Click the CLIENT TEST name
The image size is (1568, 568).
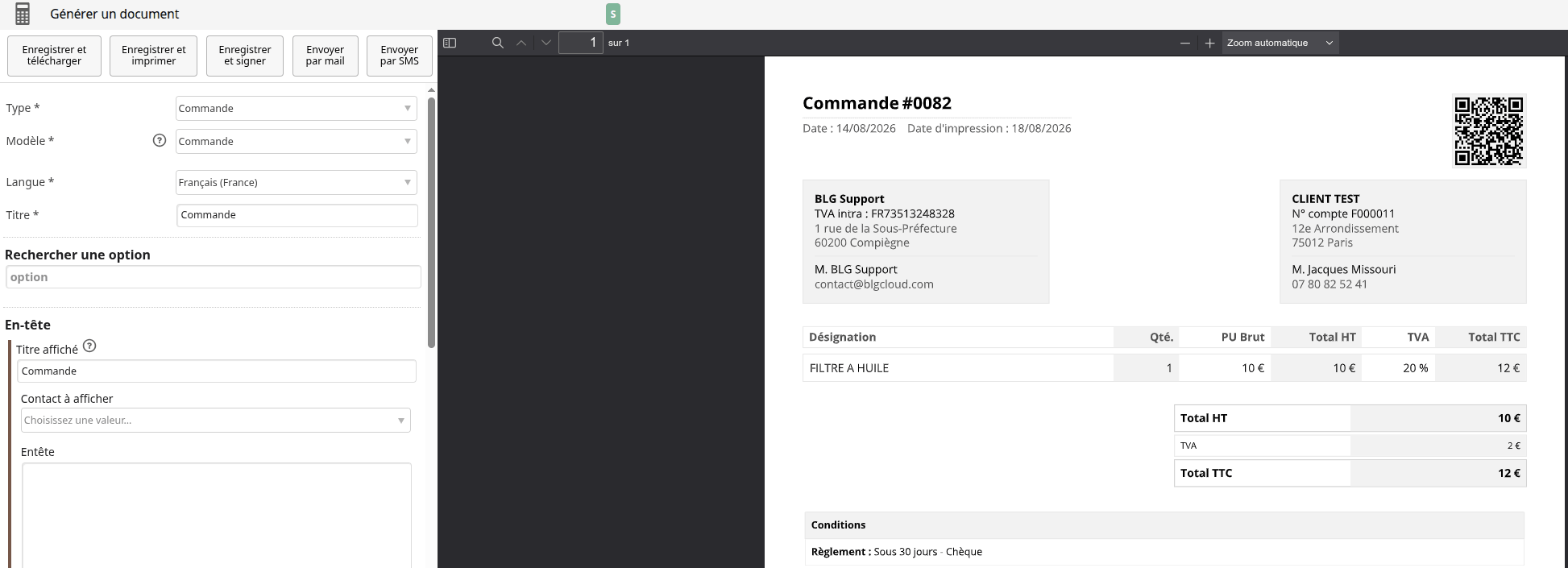[x=1325, y=199]
